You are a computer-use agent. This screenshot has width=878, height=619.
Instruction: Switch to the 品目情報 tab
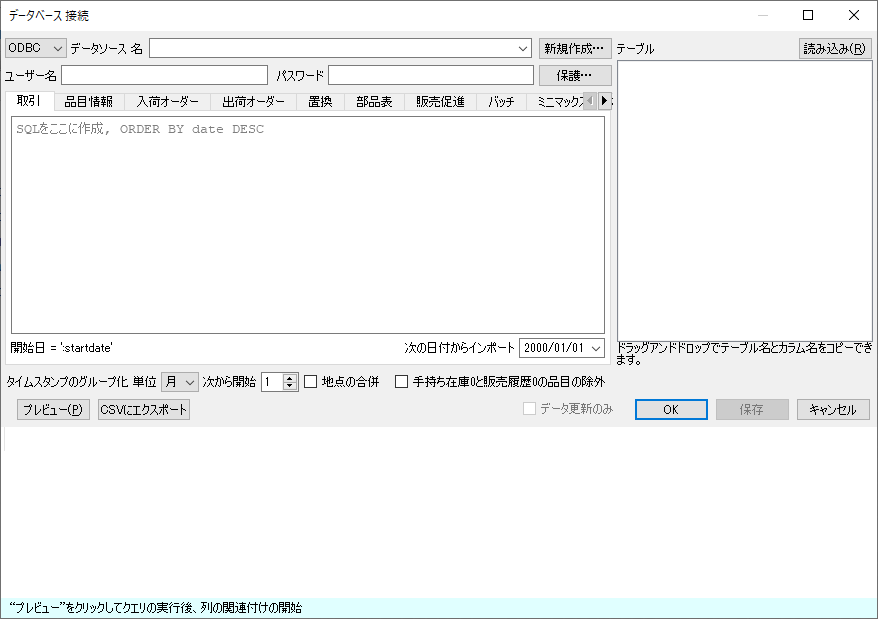(x=88, y=101)
